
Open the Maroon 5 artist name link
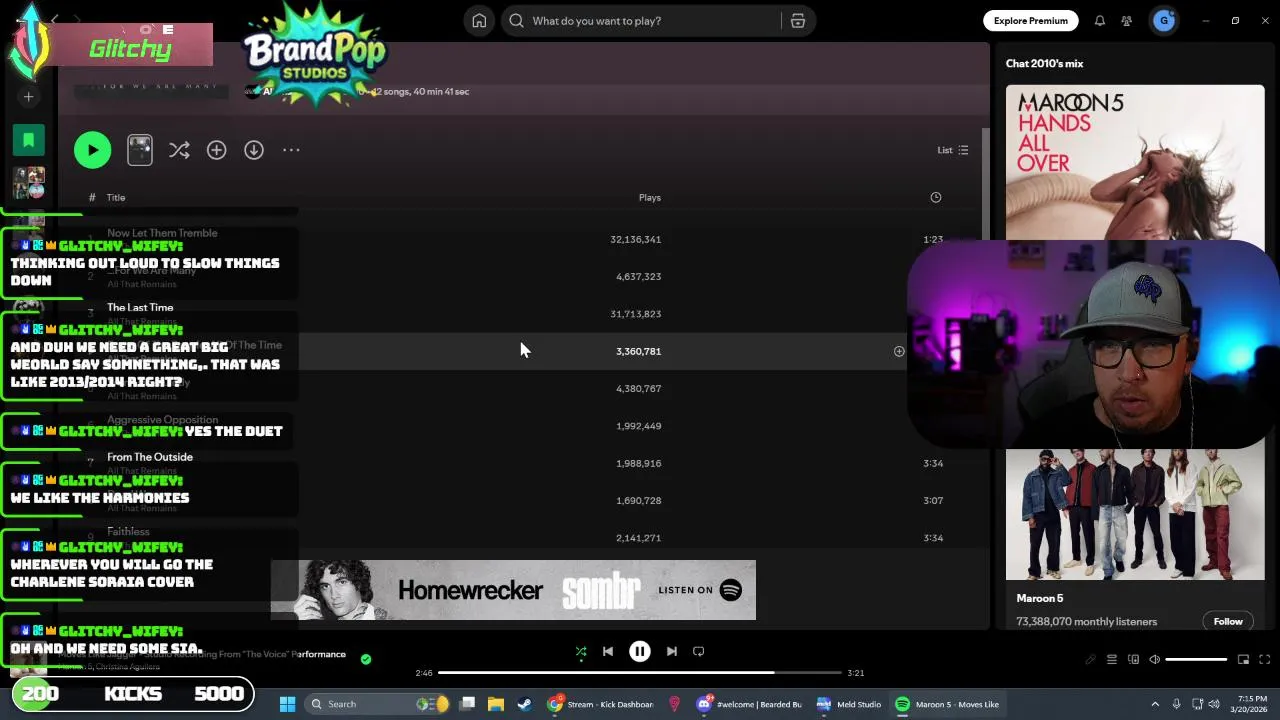click(1040, 598)
